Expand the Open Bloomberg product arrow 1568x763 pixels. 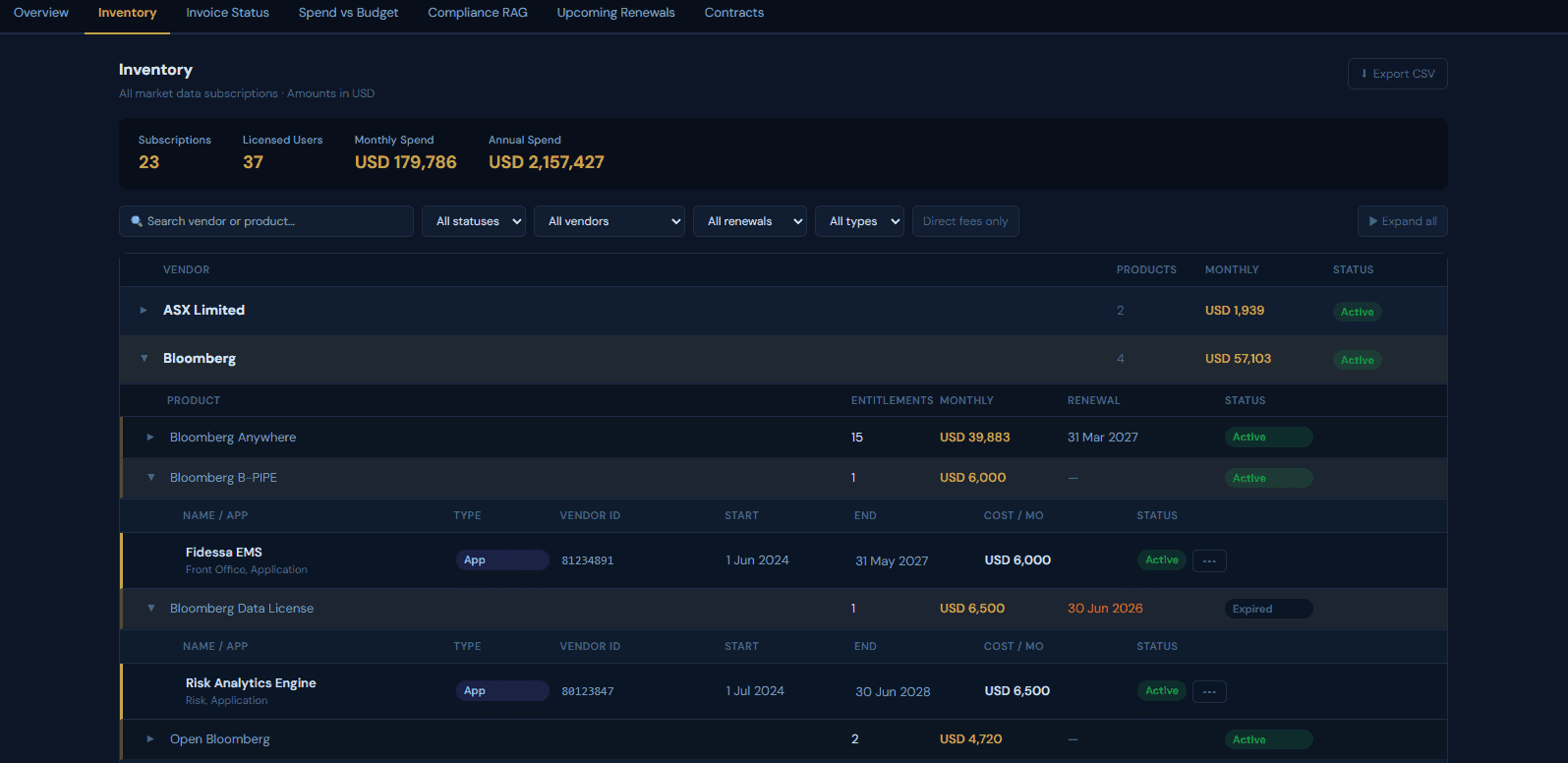[x=150, y=738]
